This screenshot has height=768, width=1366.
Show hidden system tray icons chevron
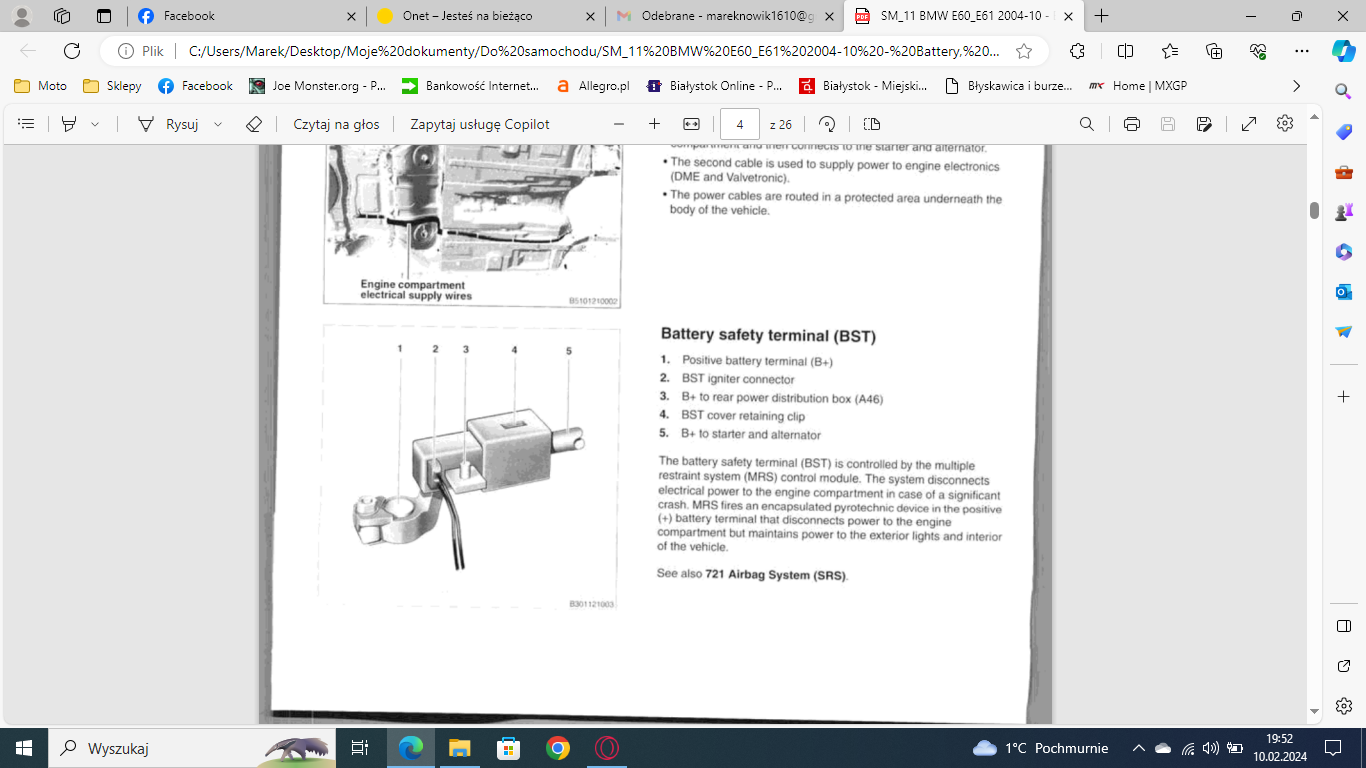(x=1138, y=748)
